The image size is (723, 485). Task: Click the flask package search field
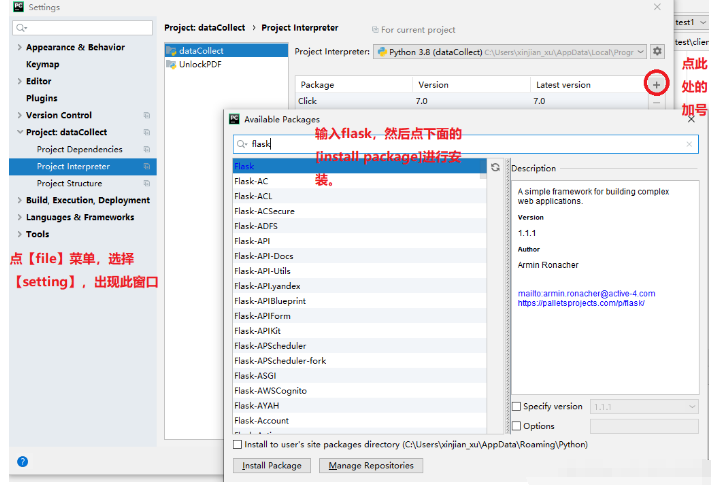point(466,144)
